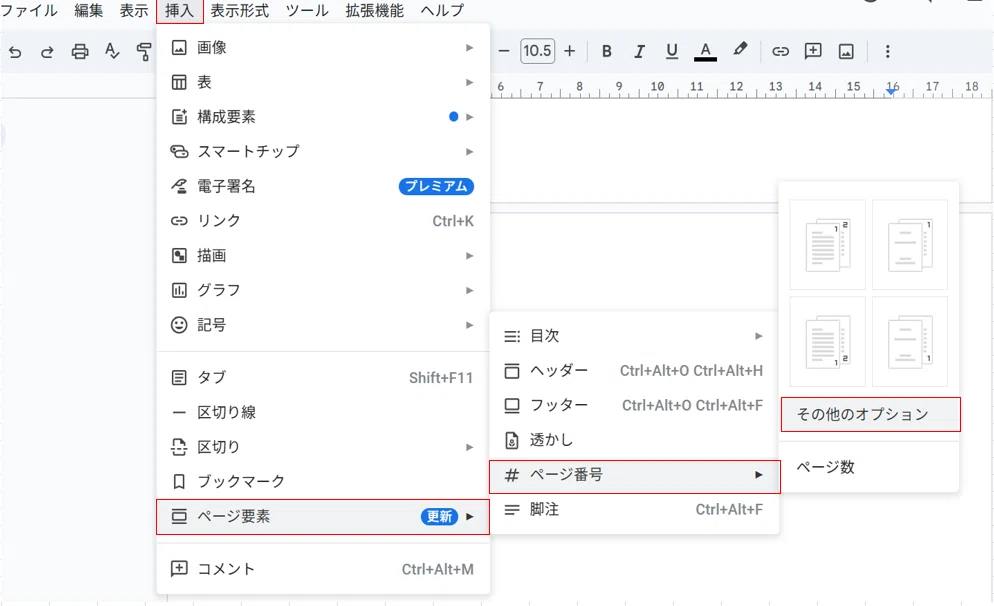Click the hash icon beside ページ番号
The height and width of the screenshot is (606, 994).
(512, 475)
